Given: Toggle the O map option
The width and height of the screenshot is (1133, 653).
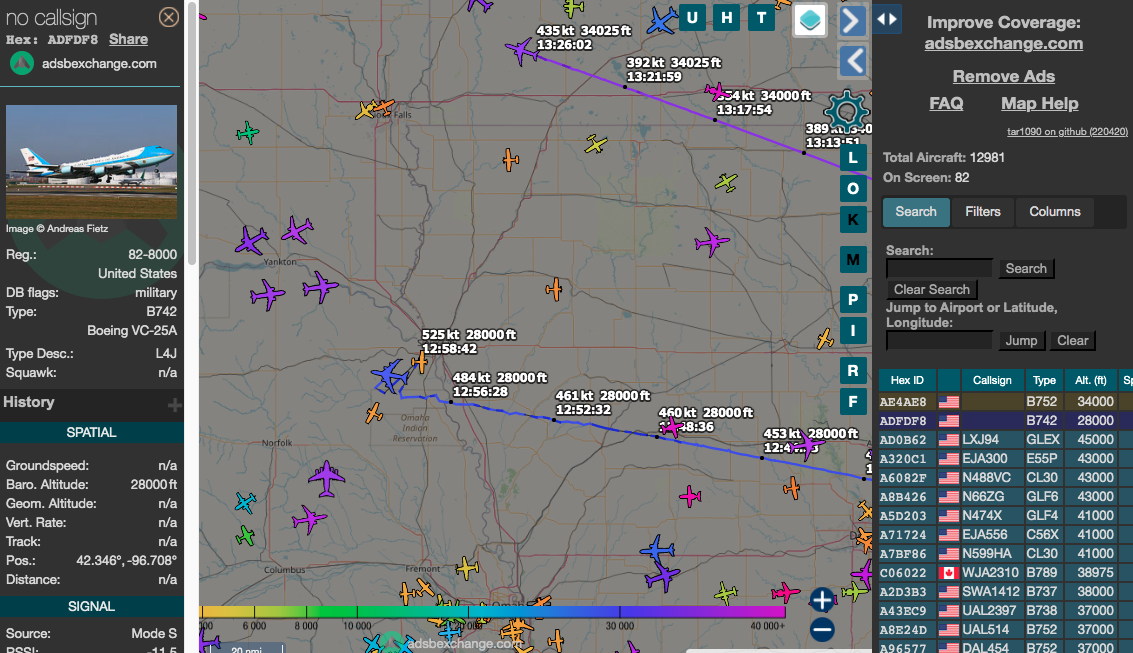Looking at the screenshot, I should point(853,189).
